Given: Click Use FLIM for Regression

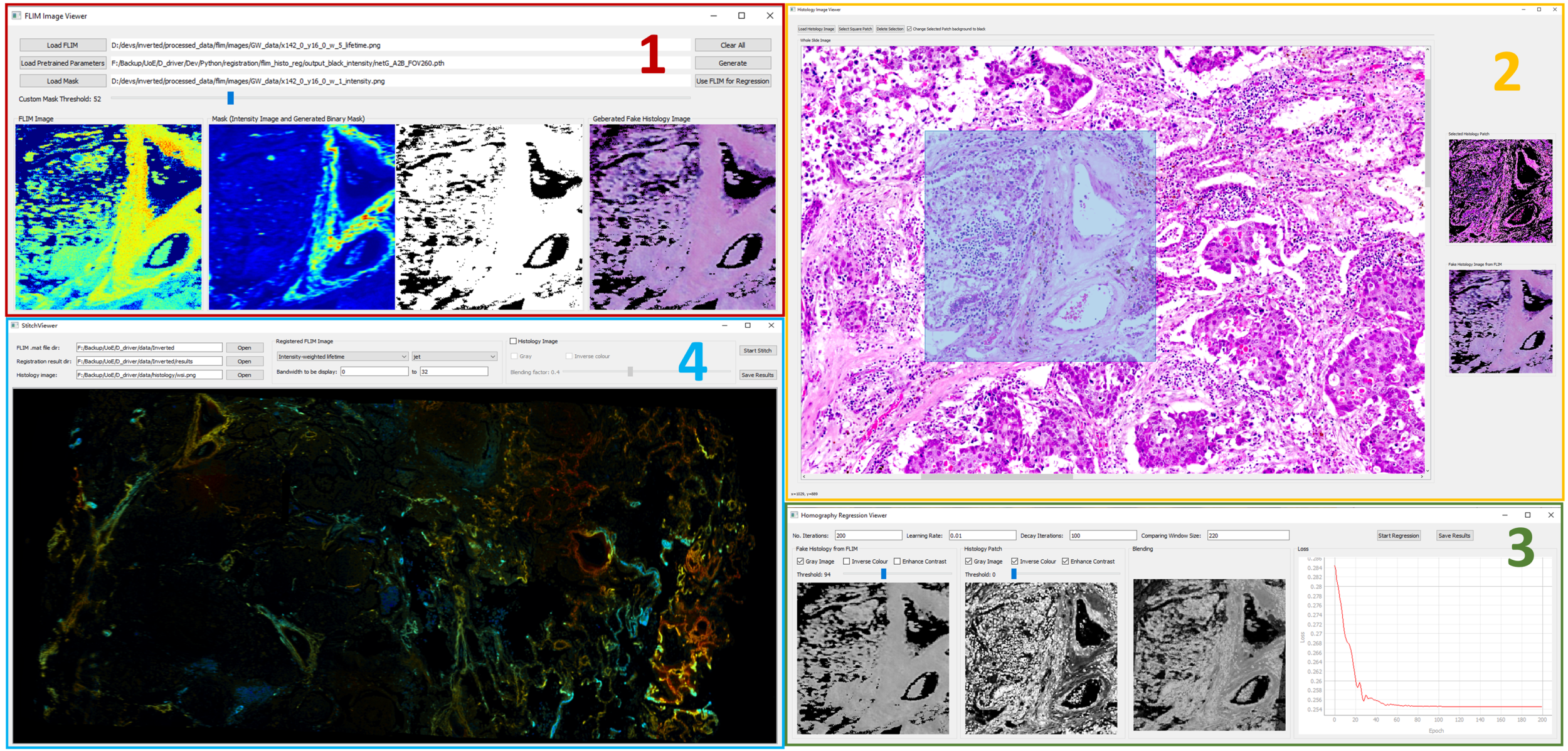Looking at the screenshot, I should (x=732, y=81).
